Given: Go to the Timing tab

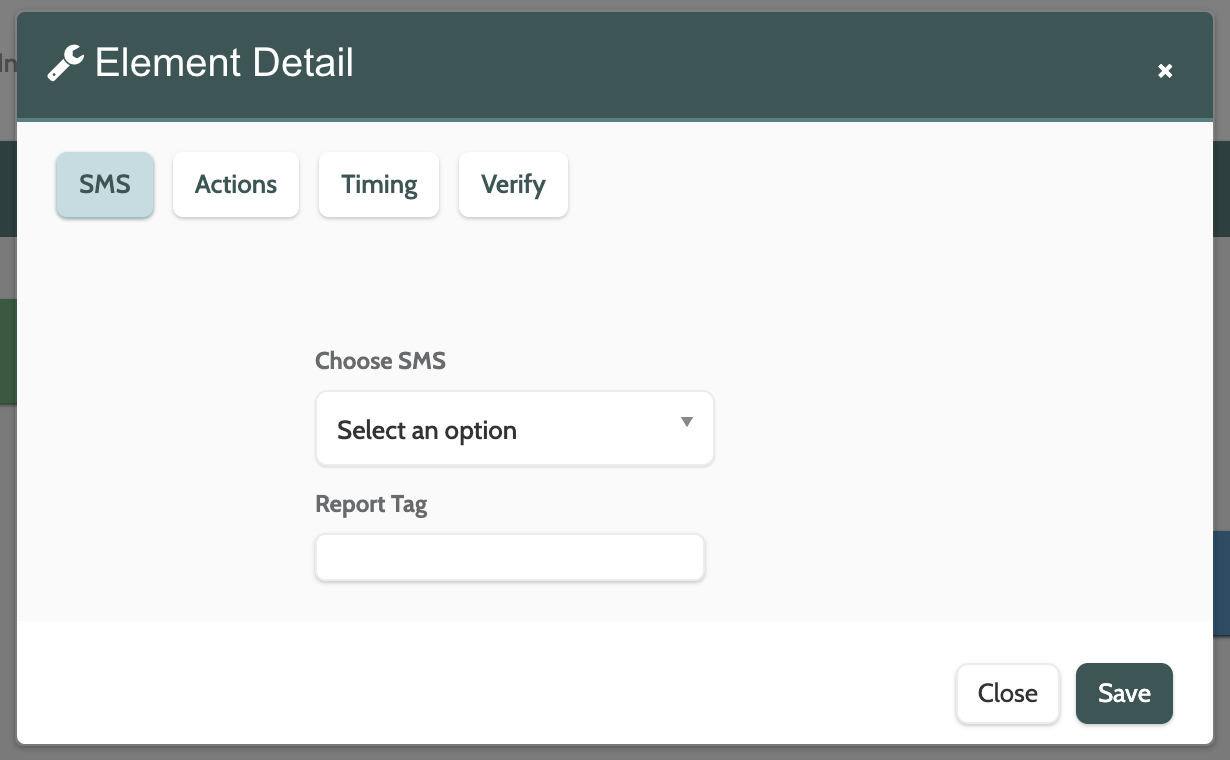Looking at the screenshot, I should click(x=379, y=185).
